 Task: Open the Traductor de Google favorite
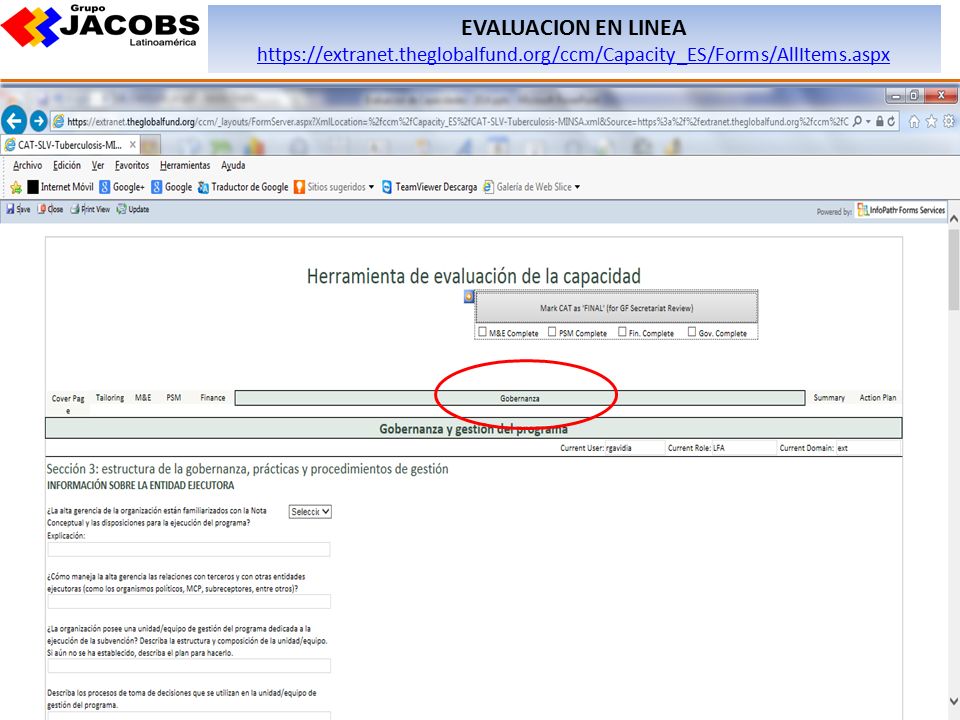coord(242,187)
